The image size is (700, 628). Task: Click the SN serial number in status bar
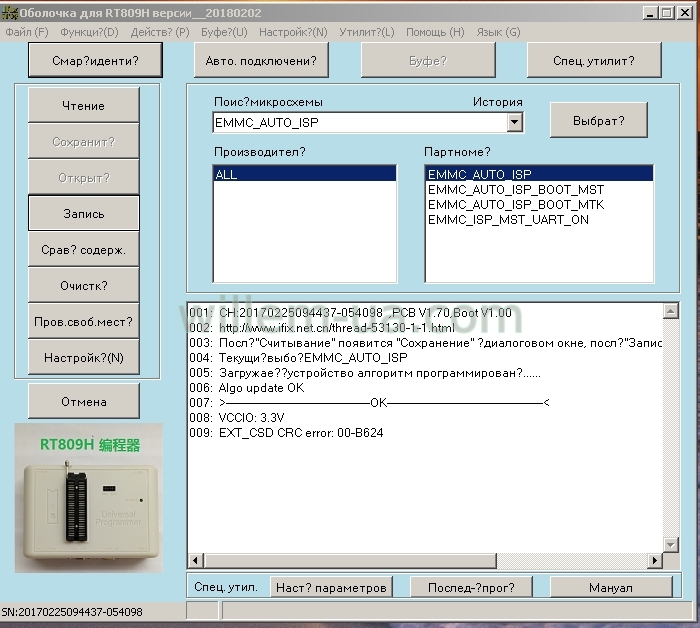[x=72, y=612]
